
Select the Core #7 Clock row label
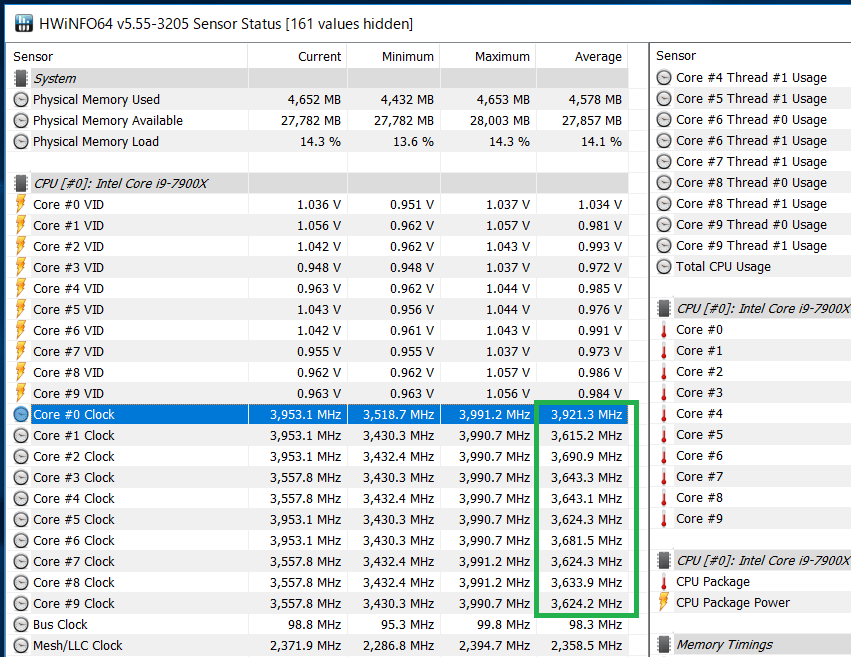pyautogui.click(x=74, y=562)
